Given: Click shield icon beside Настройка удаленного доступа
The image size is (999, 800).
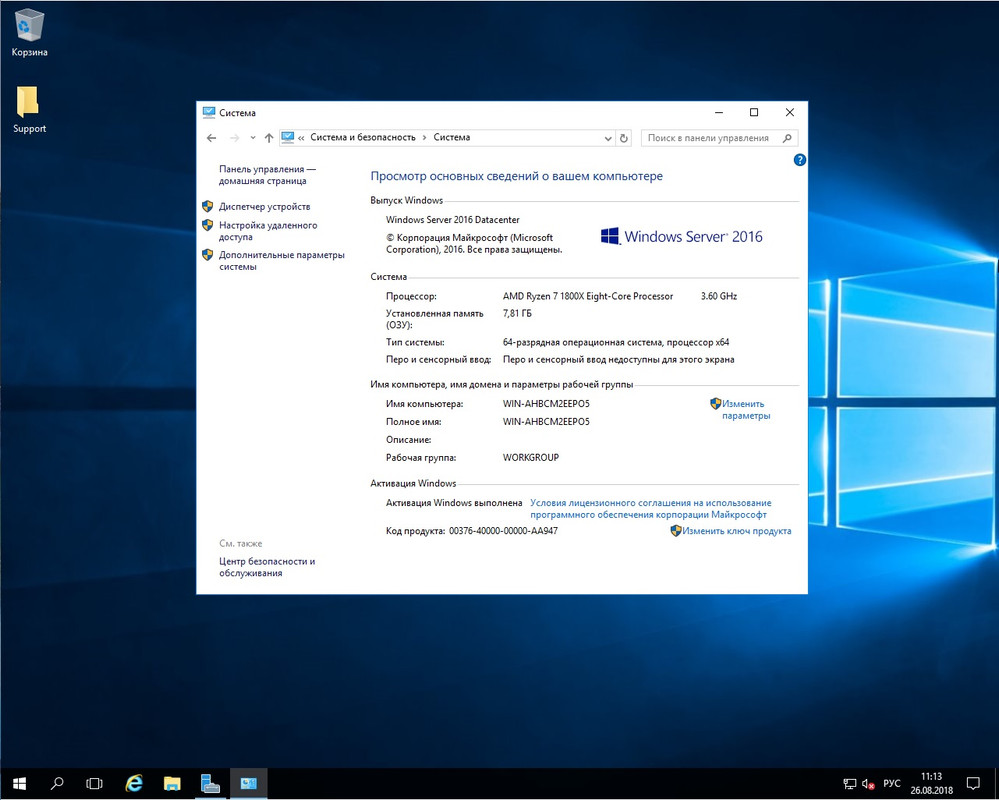Looking at the screenshot, I should 207,225.
